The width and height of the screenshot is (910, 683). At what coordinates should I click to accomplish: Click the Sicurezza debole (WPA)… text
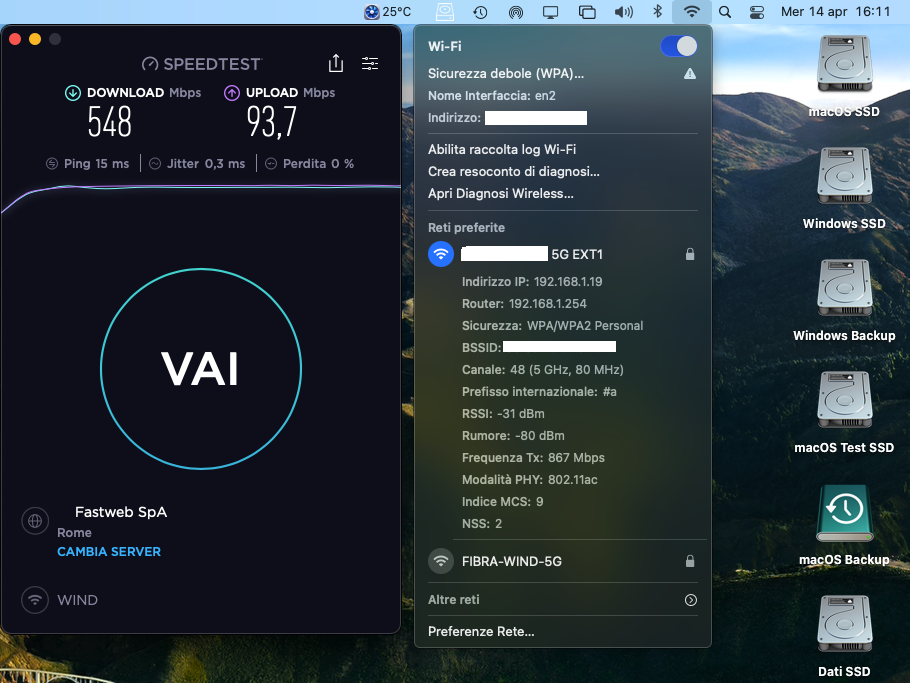(505, 73)
